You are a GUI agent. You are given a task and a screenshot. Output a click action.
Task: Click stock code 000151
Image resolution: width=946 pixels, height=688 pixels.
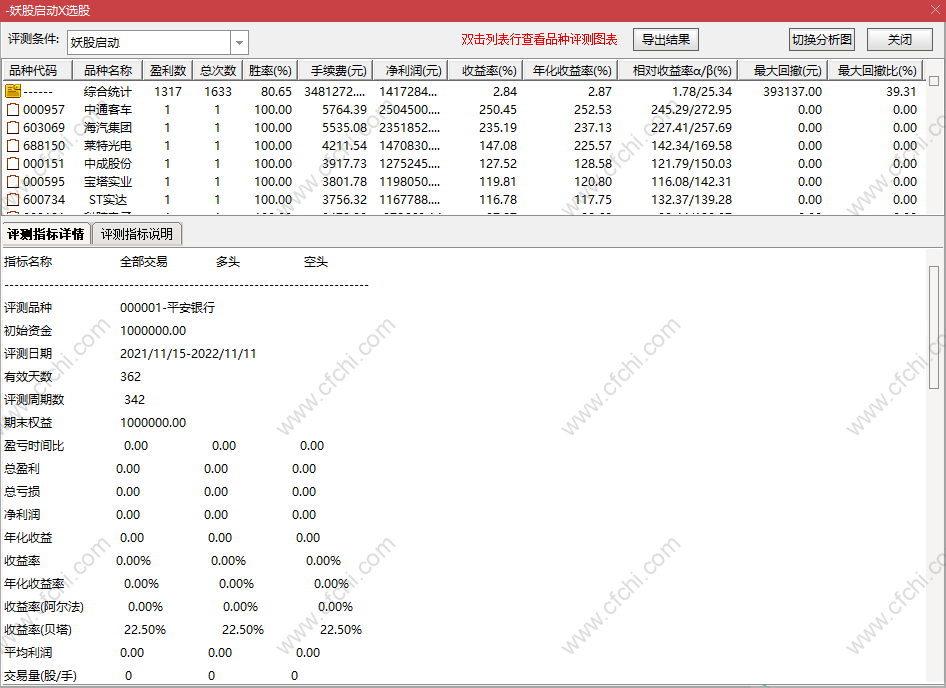(44, 164)
